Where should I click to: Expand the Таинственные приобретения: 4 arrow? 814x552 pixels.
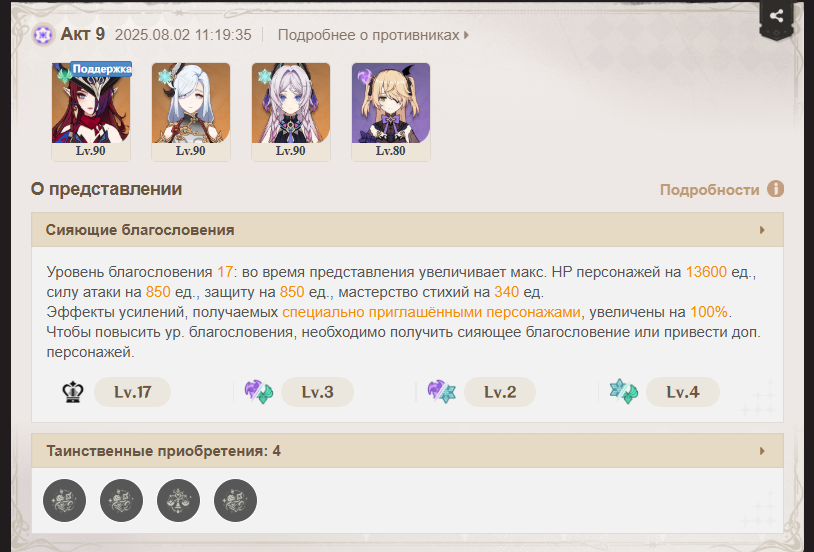[x=762, y=451]
